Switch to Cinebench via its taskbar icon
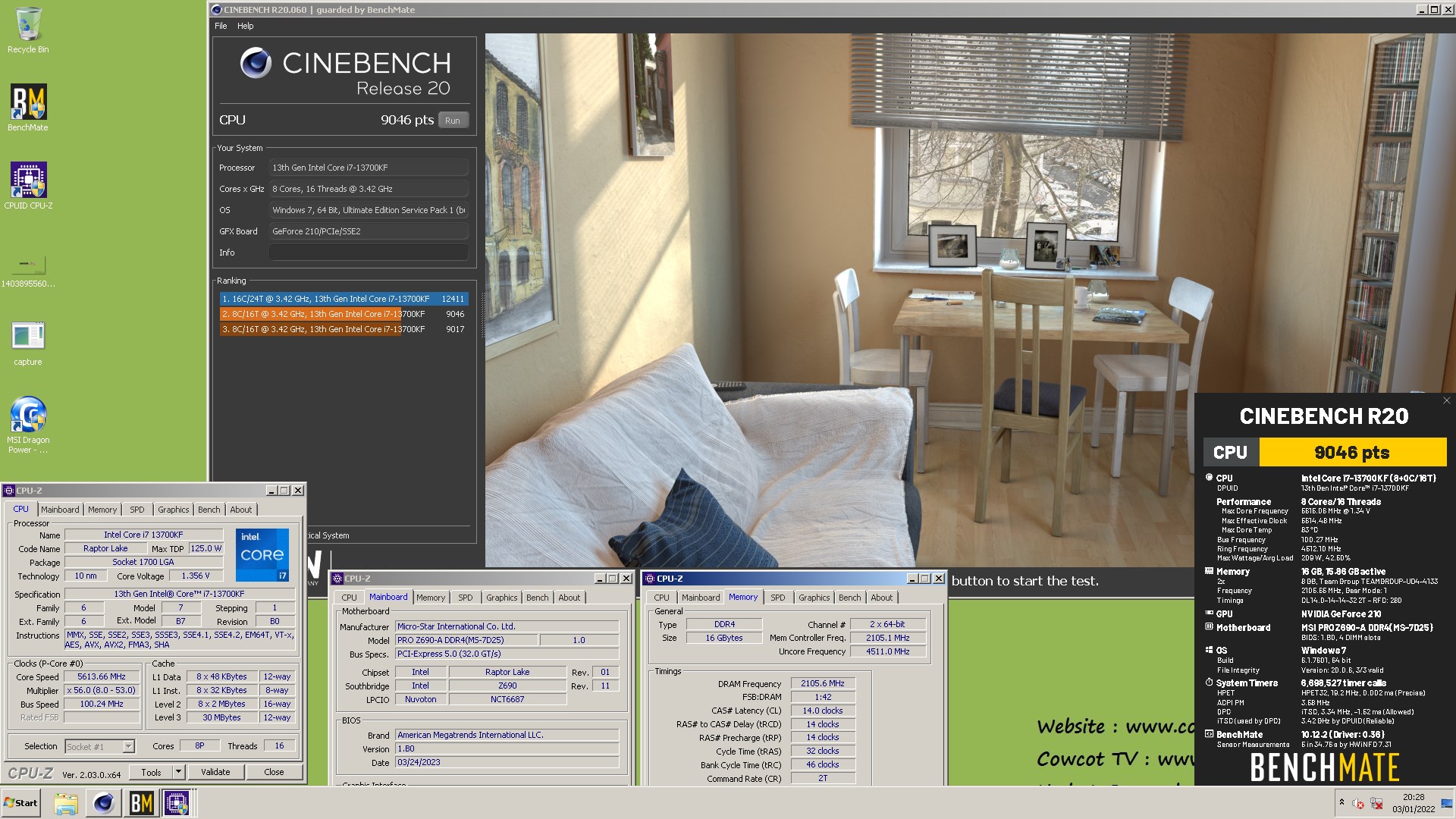Screen dimensions: 1456x819 click(104, 803)
